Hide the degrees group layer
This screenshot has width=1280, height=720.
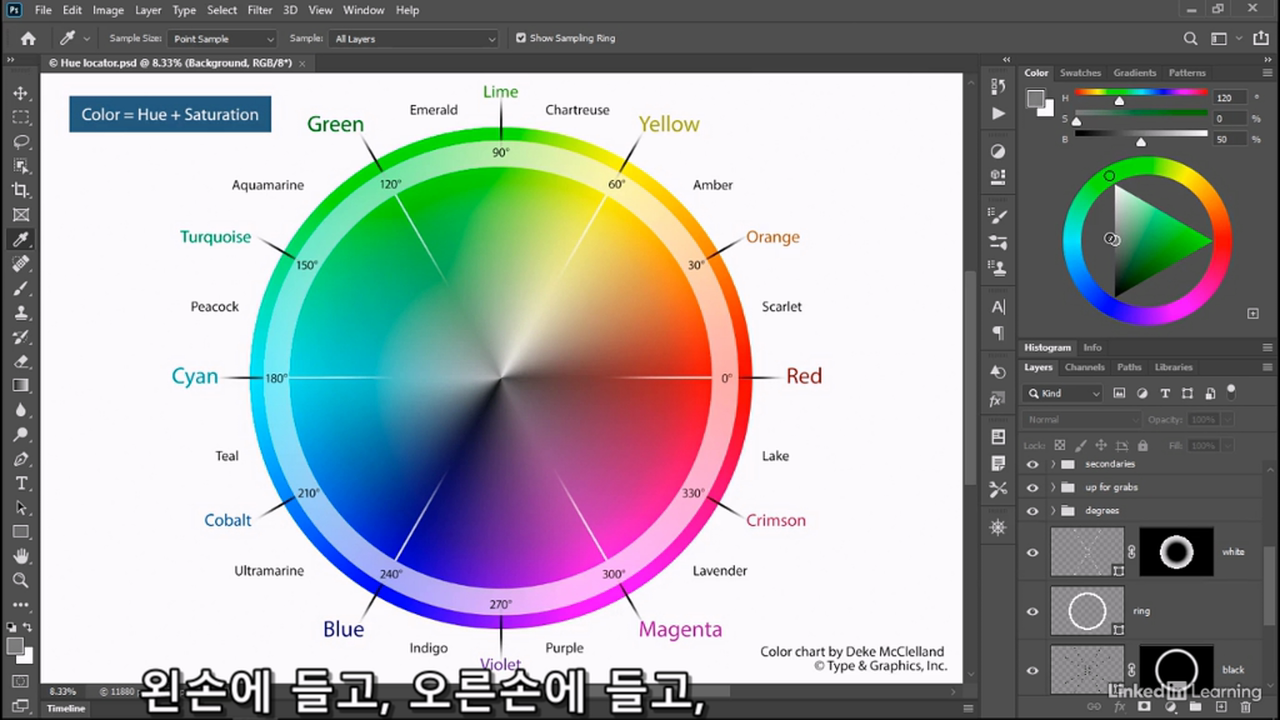pyautogui.click(x=1033, y=511)
